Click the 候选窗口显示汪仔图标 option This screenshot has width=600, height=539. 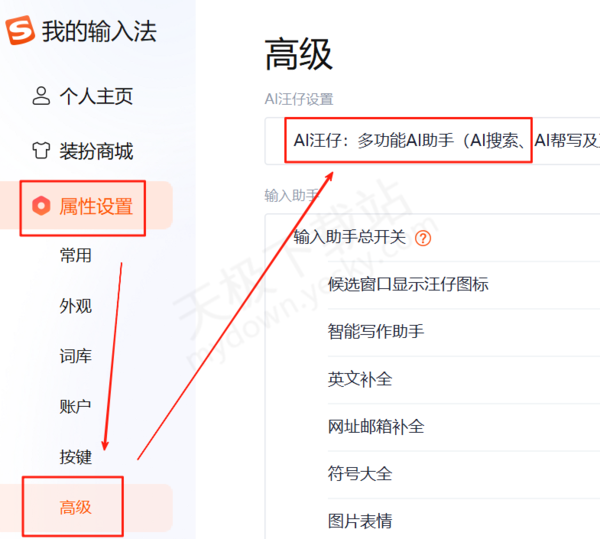click(408, 284)
